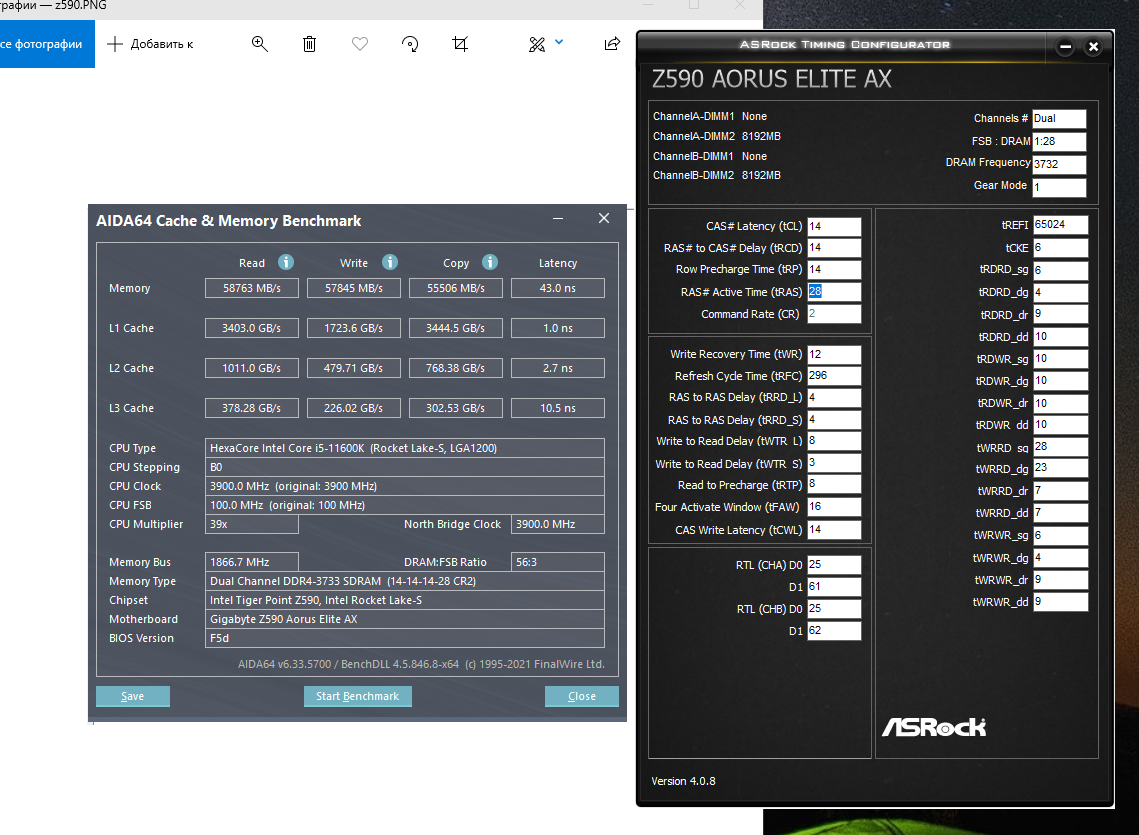Viewport: 1139px width, 835px height.
Task: Click the Memory Bus value 1866.7 MHz
Action: coord(252,562)
